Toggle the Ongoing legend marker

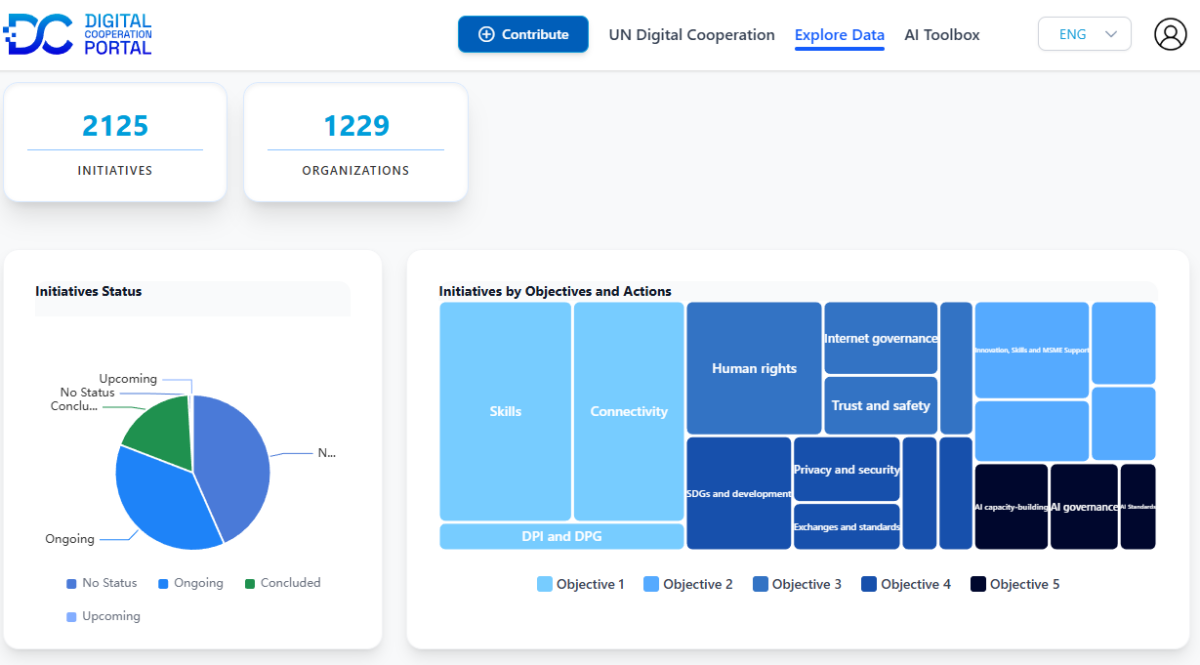(163, 583)
